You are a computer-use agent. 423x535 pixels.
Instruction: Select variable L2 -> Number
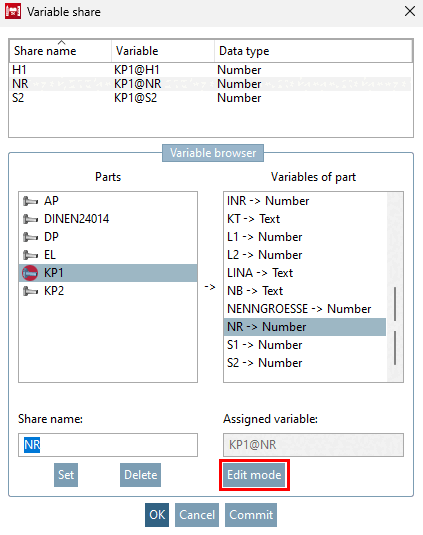305,255
